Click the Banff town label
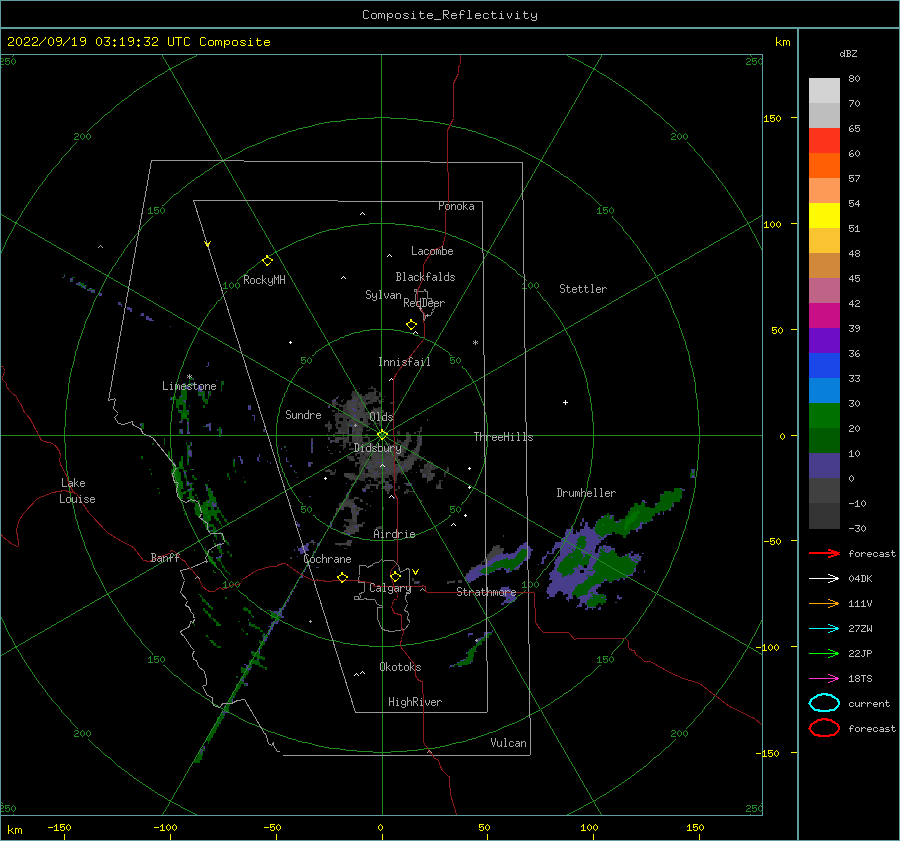 (x=165, y=557)
